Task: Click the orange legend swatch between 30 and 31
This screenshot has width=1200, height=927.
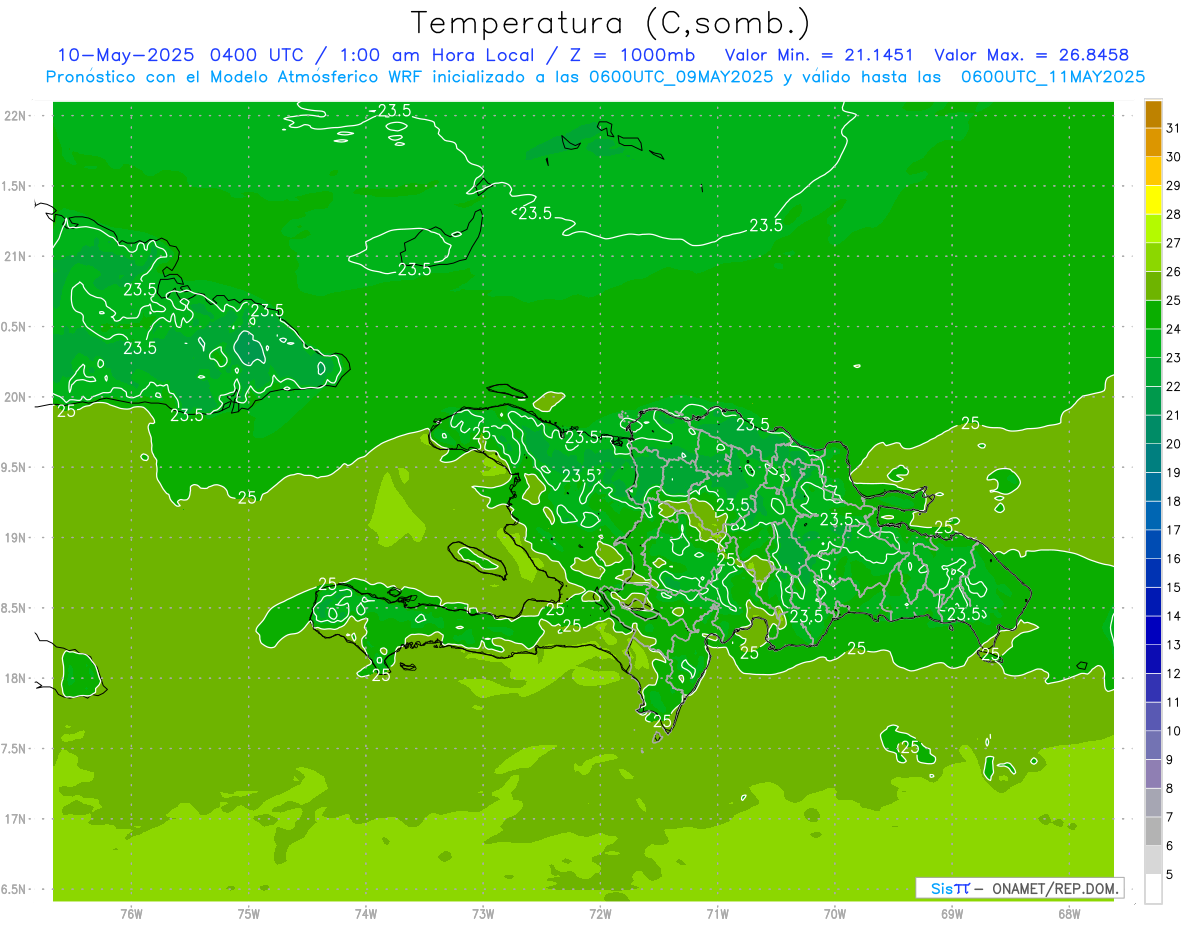Action: (x=1153, y=143)
